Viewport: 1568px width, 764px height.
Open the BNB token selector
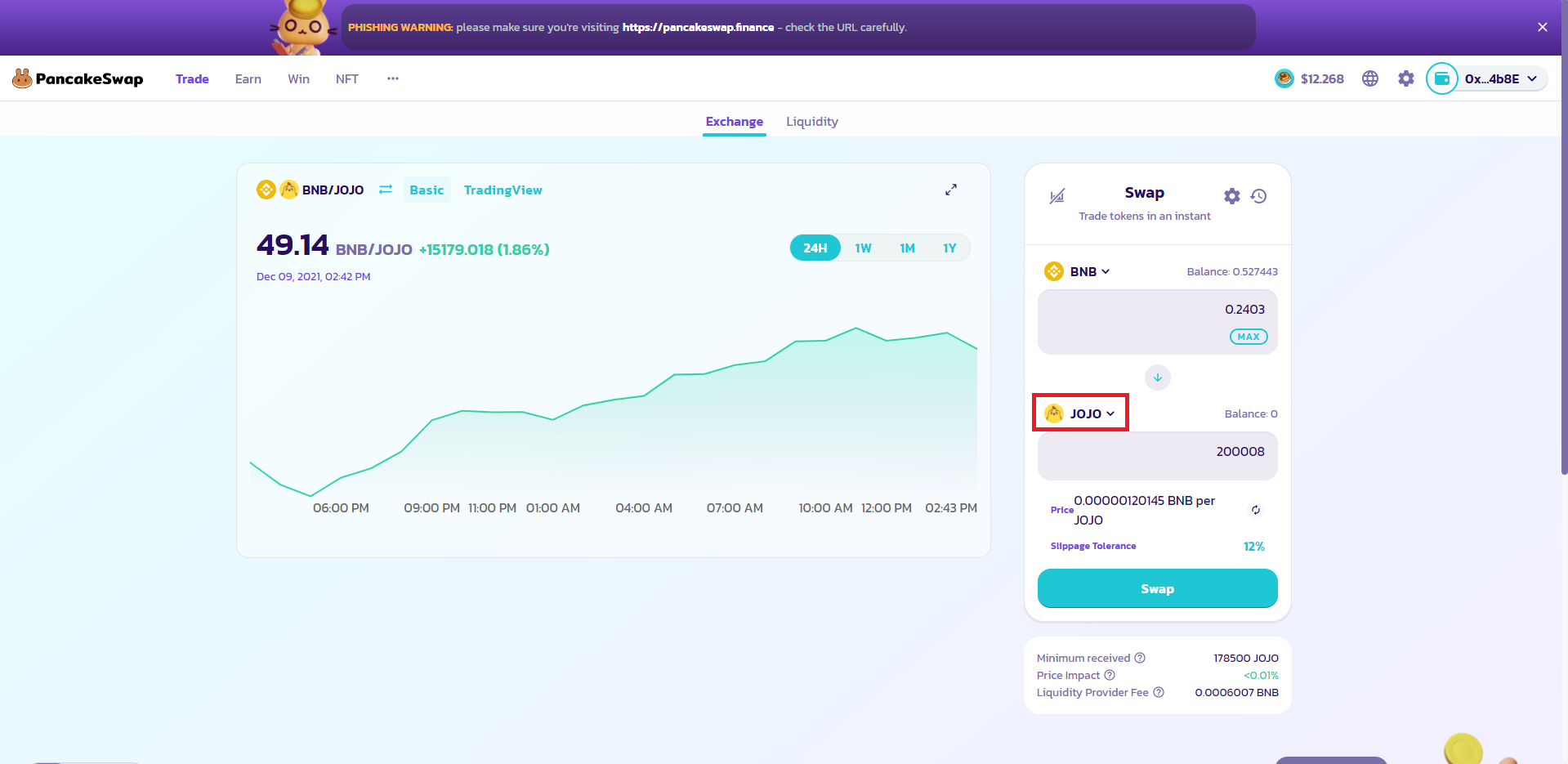point(1078,271)
